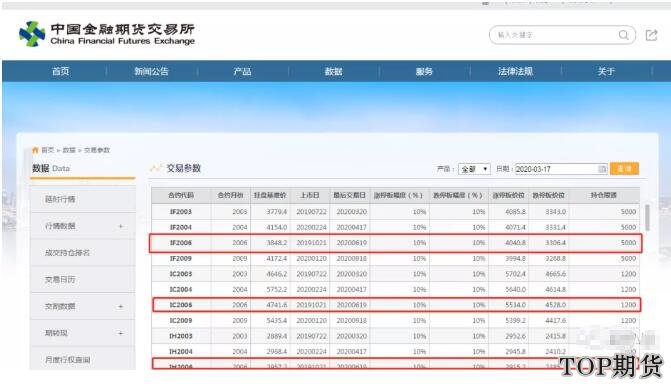
Task: Click benchmark price 4741.8 in IC2006 row
Action: (x=277, y=305)
